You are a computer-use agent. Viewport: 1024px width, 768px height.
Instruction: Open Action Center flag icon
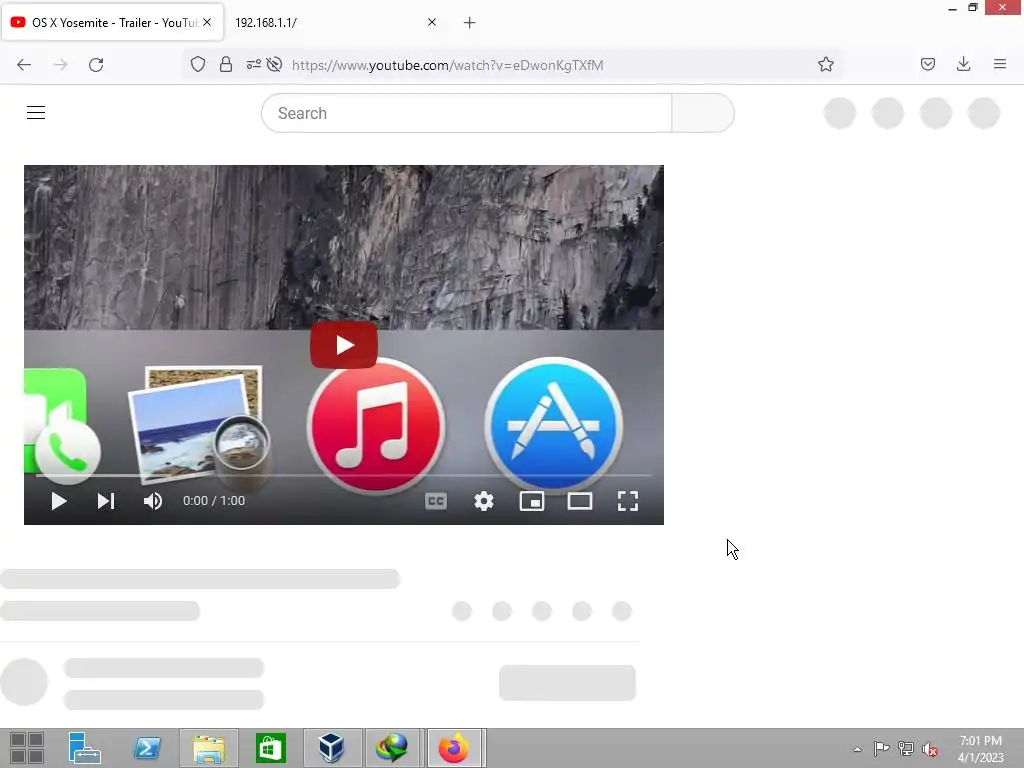pyautogui.click(x=881, y=748)
